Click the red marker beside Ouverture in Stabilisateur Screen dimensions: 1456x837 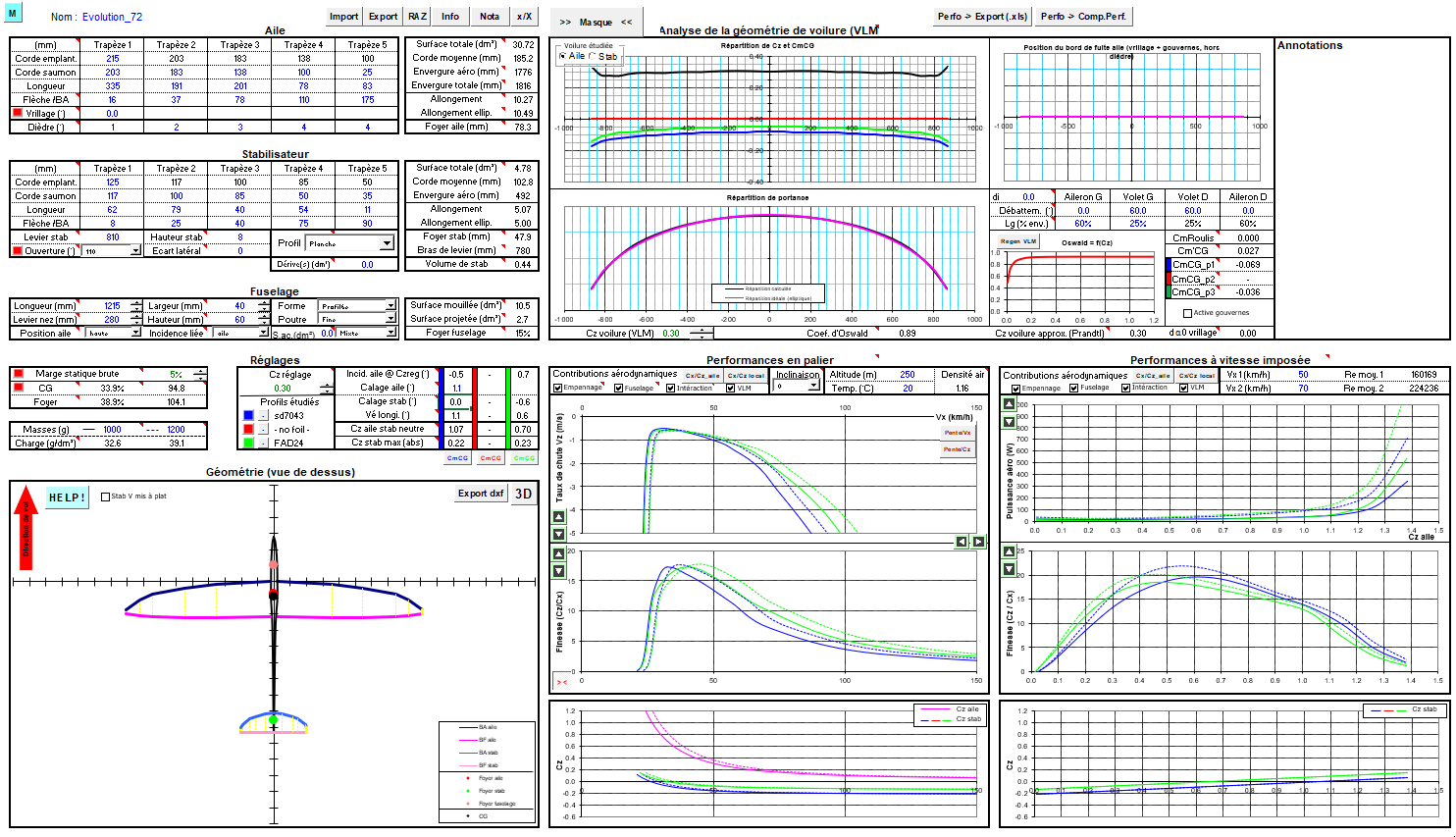17,250
